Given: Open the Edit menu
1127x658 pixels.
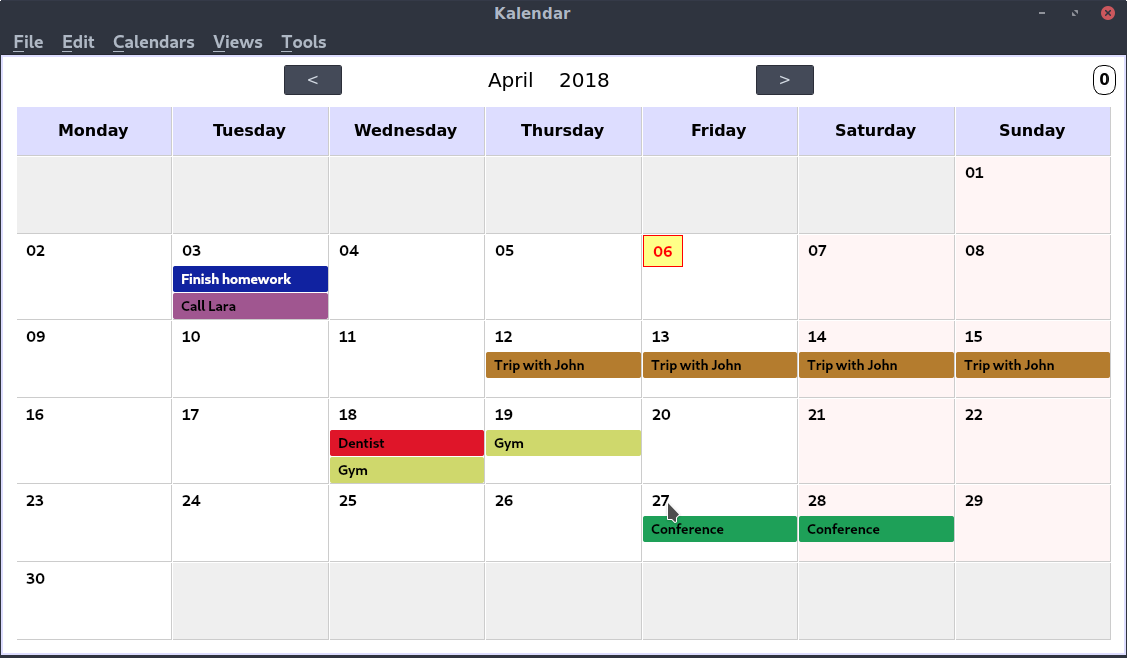Looking at the screenshot, I should (78, 42).
